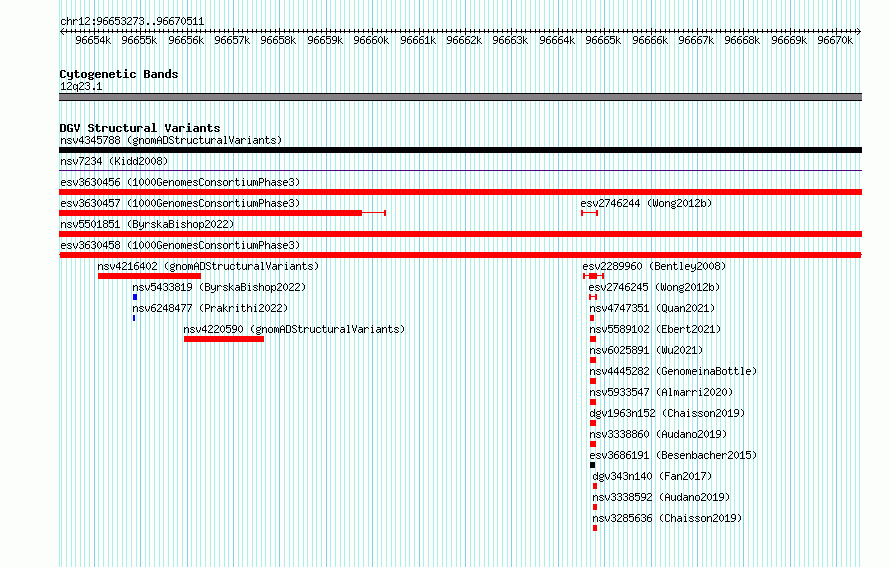Open nsv4216402 gnomADStructuralVariants entry
Viewport: 890px width, 567px height.
[208, 266]
